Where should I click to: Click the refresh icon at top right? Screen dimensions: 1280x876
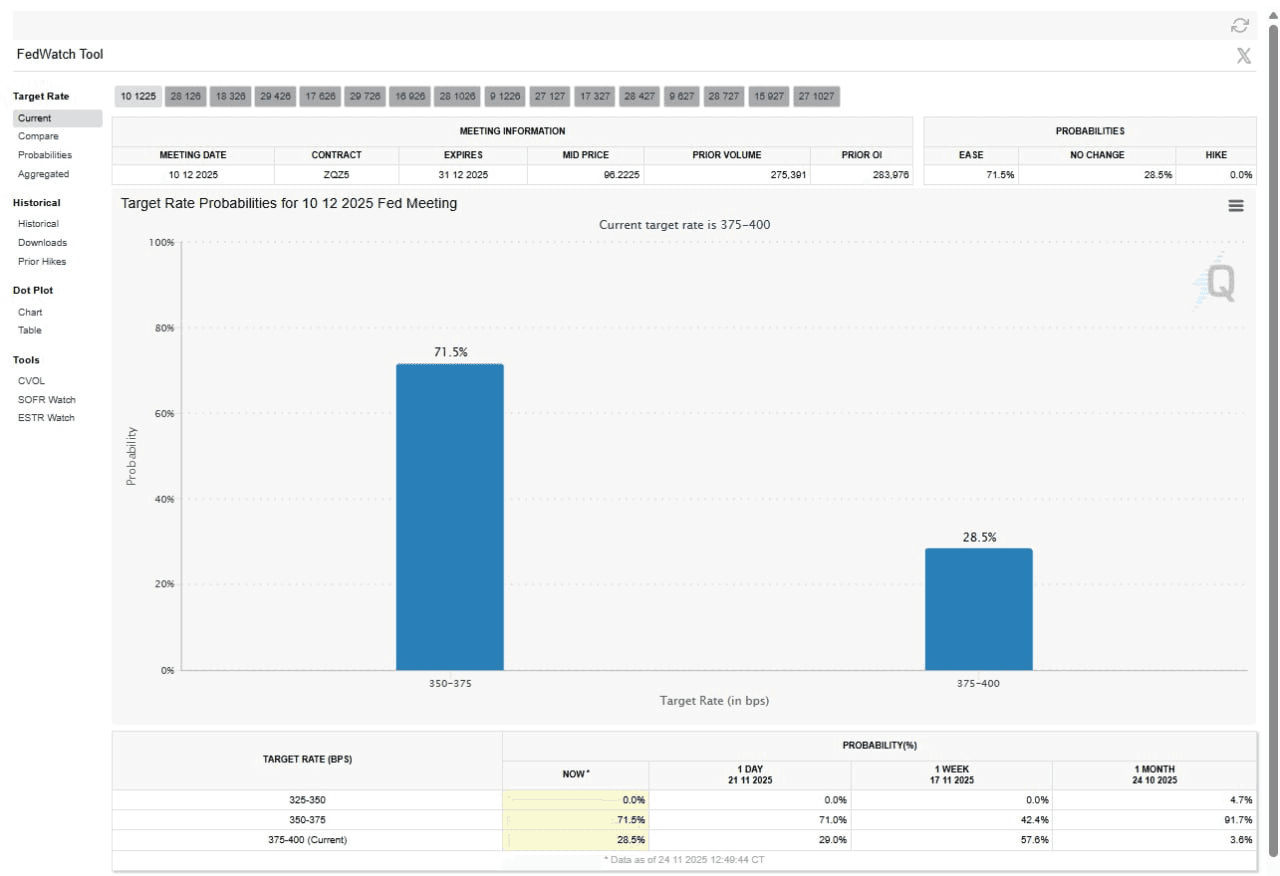tap(1240, 25)
